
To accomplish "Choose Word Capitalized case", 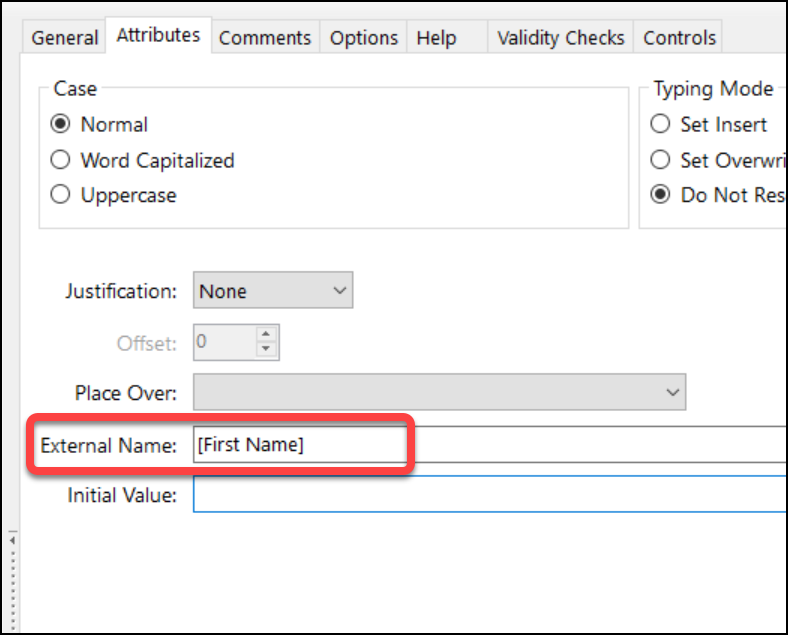I will [61, 160].
